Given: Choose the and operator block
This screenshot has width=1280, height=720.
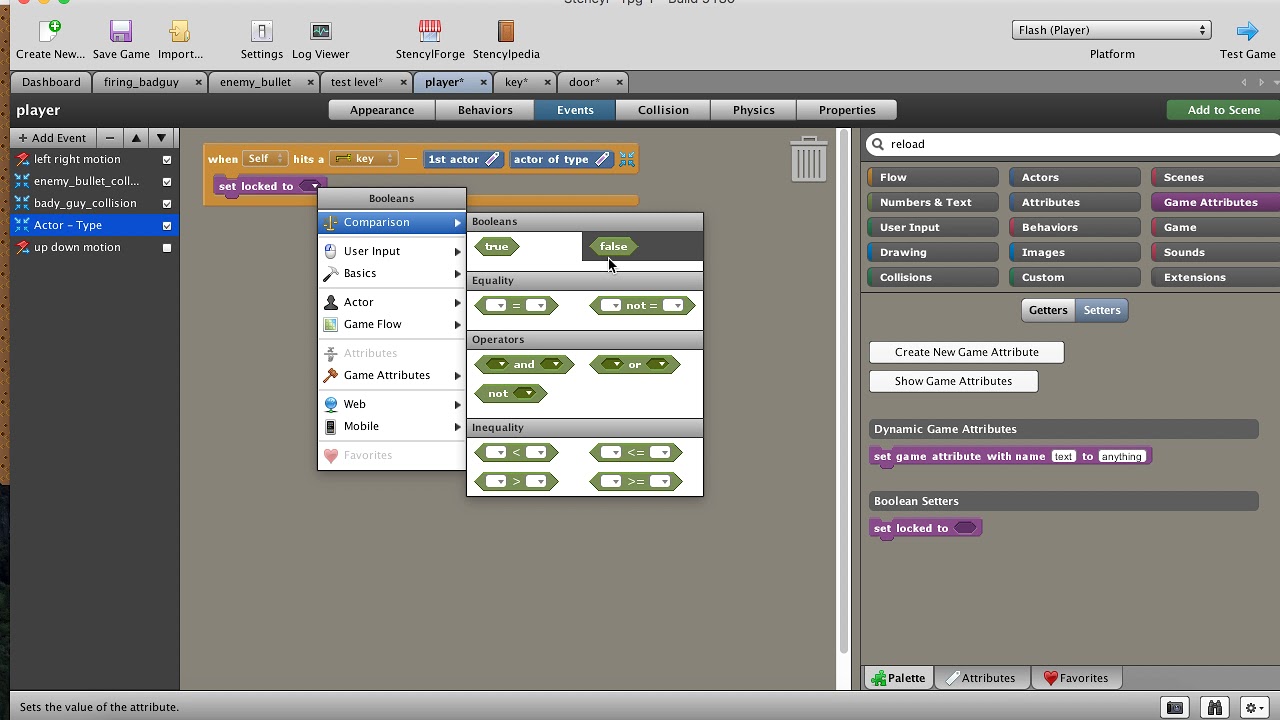Looking at the screenshot, I should (524, 364).
